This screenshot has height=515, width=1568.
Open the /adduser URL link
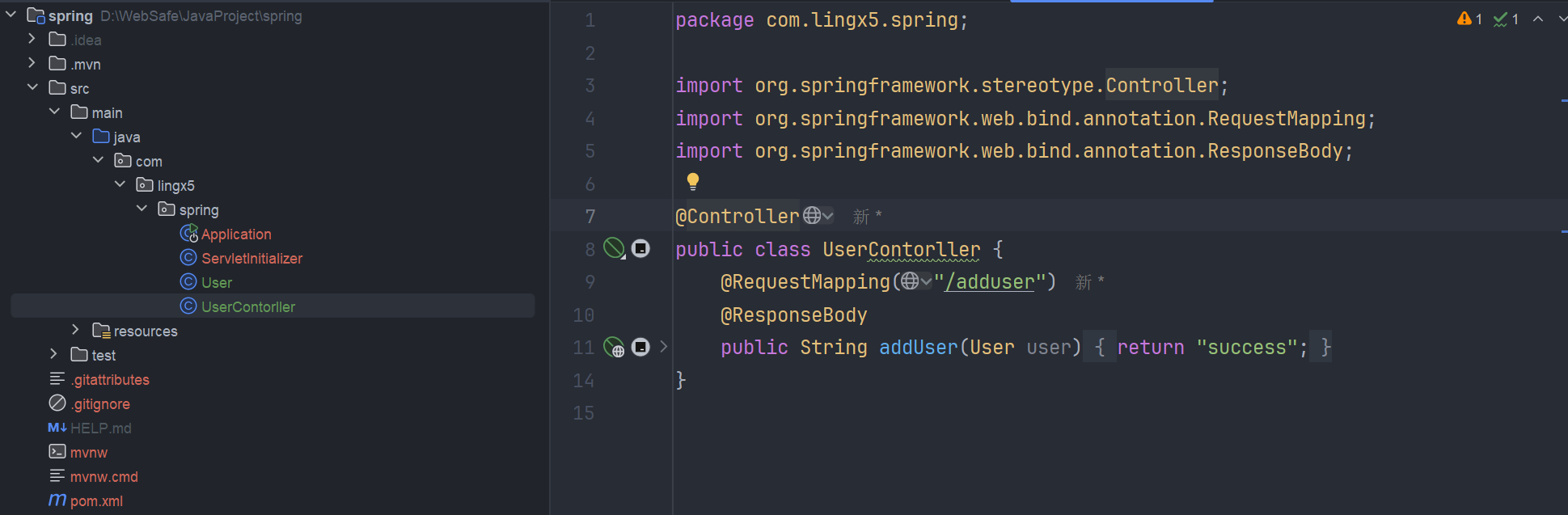click(x=989, y=282)
